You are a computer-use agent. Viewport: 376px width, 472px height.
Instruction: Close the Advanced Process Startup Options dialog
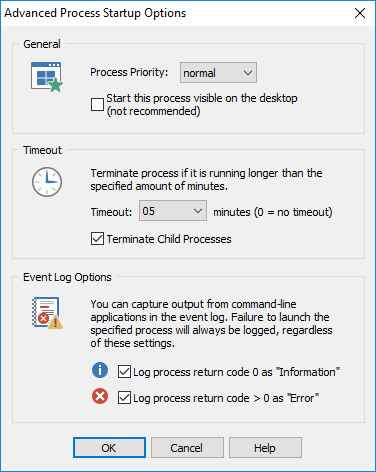[360, 13]
